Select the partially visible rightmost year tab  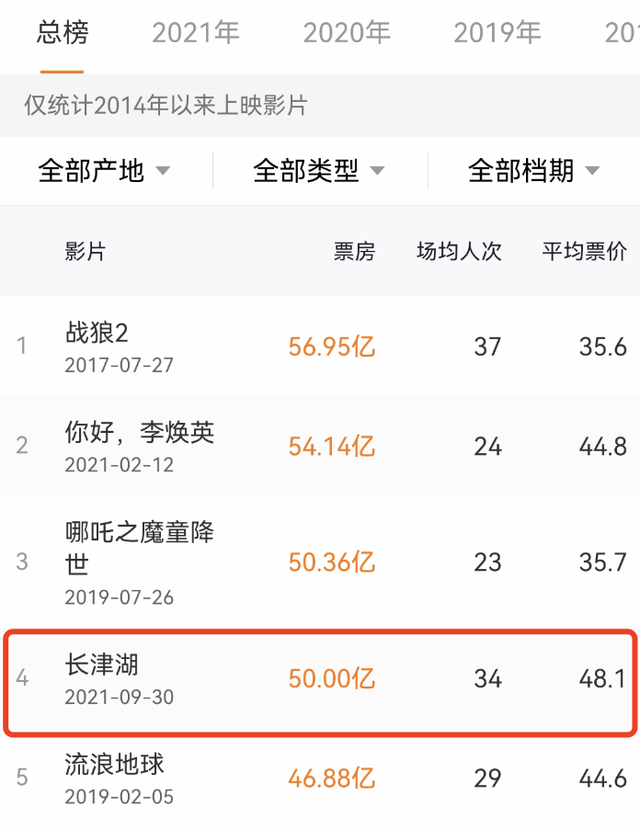click(x=625, y=32)
